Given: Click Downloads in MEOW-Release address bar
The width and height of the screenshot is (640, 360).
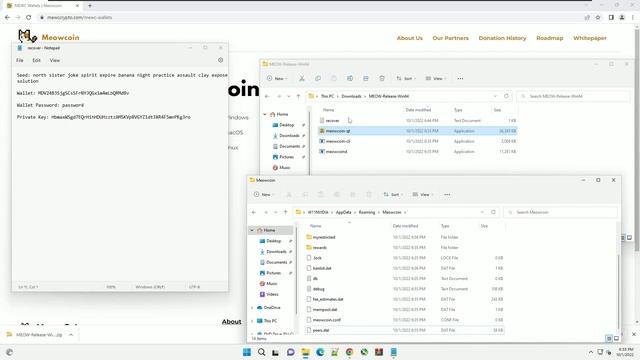Looking at the screenshot, I should tap(351, 96).
